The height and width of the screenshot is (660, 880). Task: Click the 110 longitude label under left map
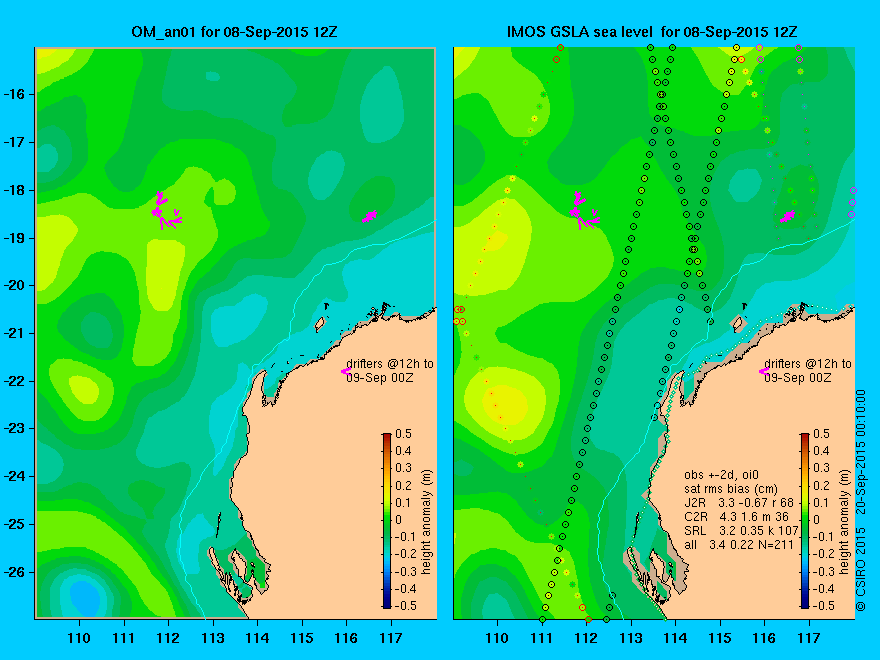click(79, 638)
